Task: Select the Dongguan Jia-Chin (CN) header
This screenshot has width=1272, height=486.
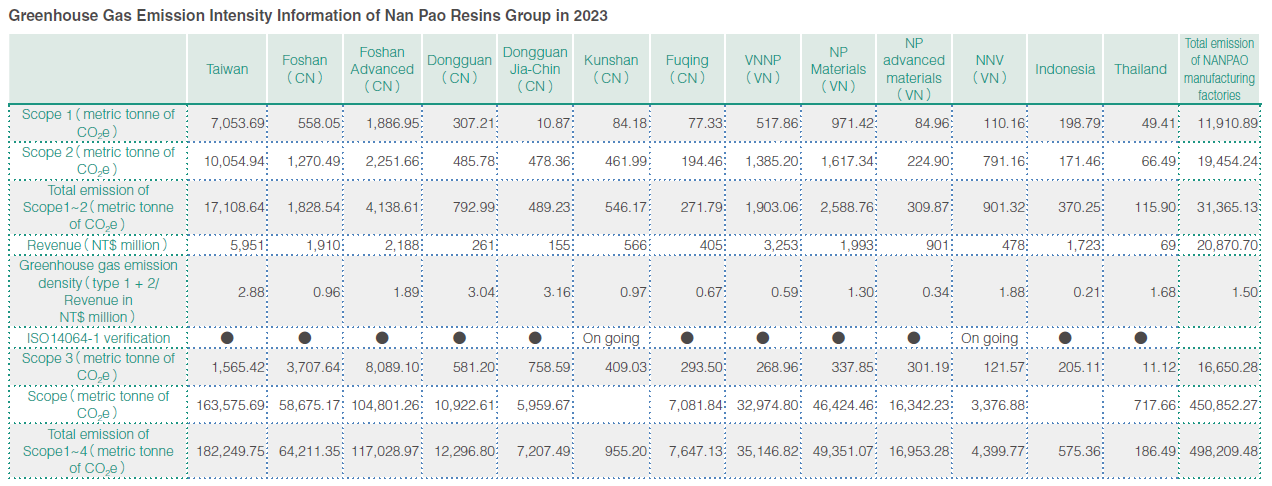Action: pyautogui.click(x=535, y=69)
